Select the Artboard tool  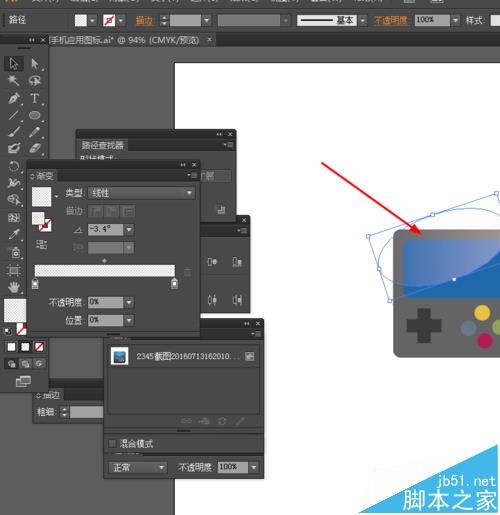14,270
